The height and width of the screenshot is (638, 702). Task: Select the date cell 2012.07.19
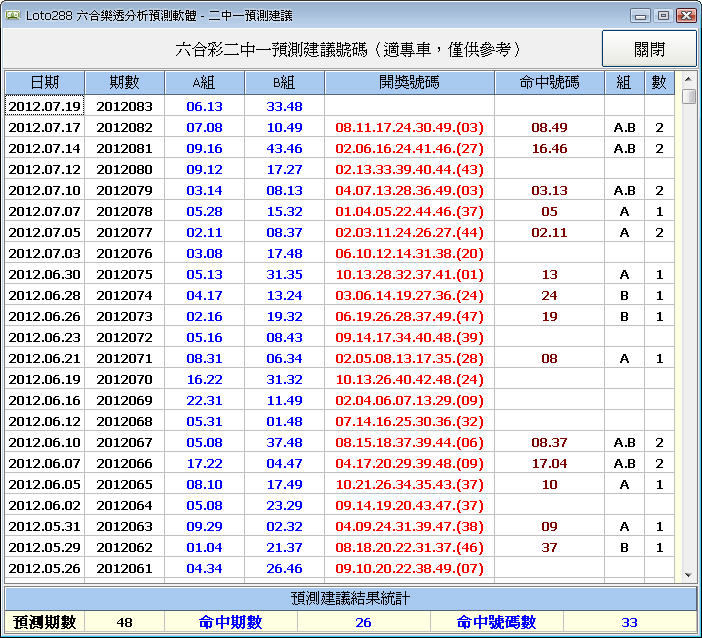point(44,106)
